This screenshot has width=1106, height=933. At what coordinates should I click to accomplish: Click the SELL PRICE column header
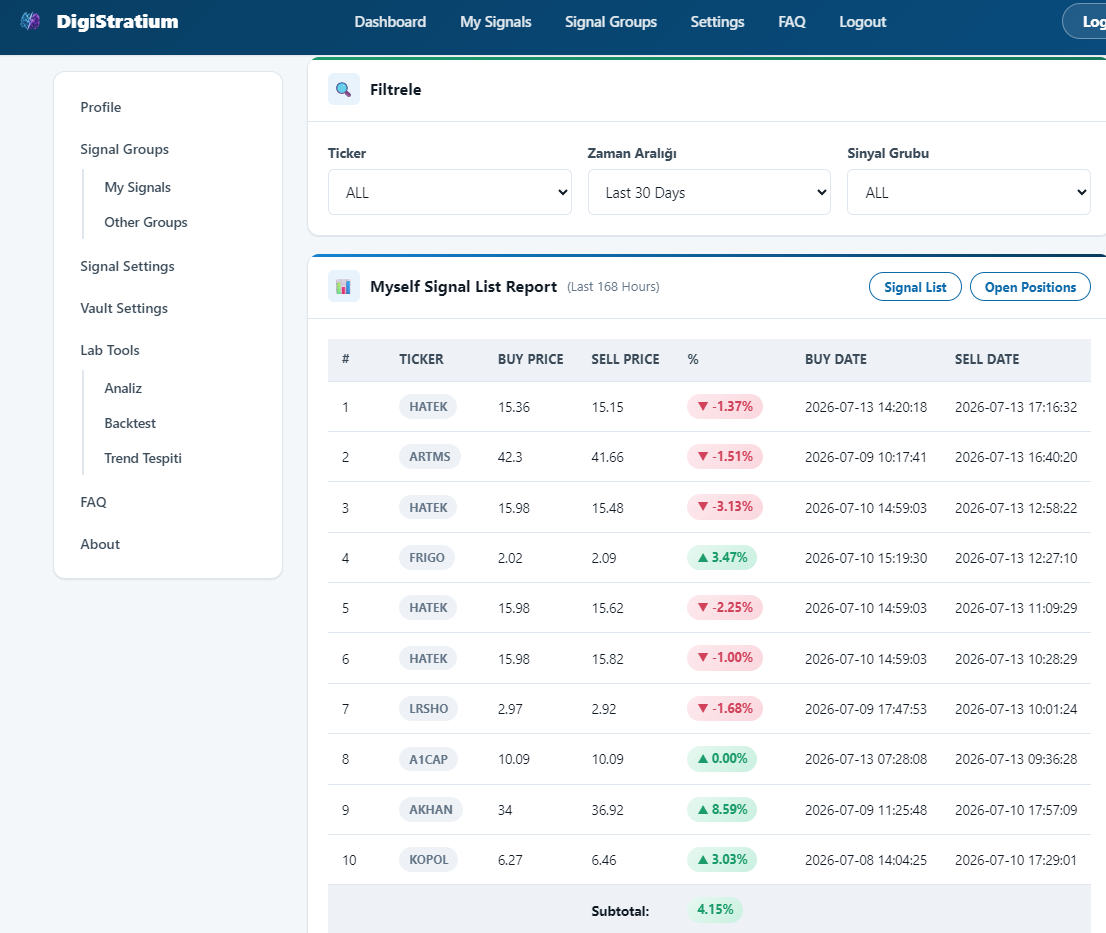click(625, 359)
